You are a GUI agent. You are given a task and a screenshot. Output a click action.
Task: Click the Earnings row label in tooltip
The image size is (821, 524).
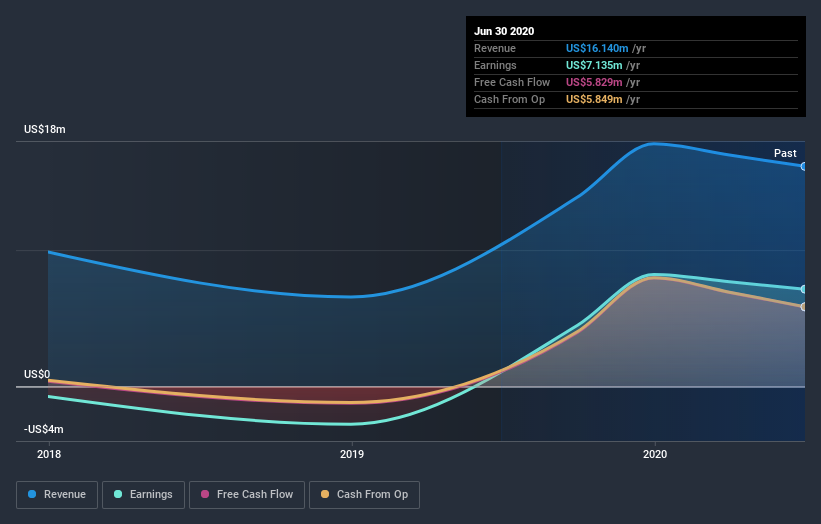[x=495, y=65]
